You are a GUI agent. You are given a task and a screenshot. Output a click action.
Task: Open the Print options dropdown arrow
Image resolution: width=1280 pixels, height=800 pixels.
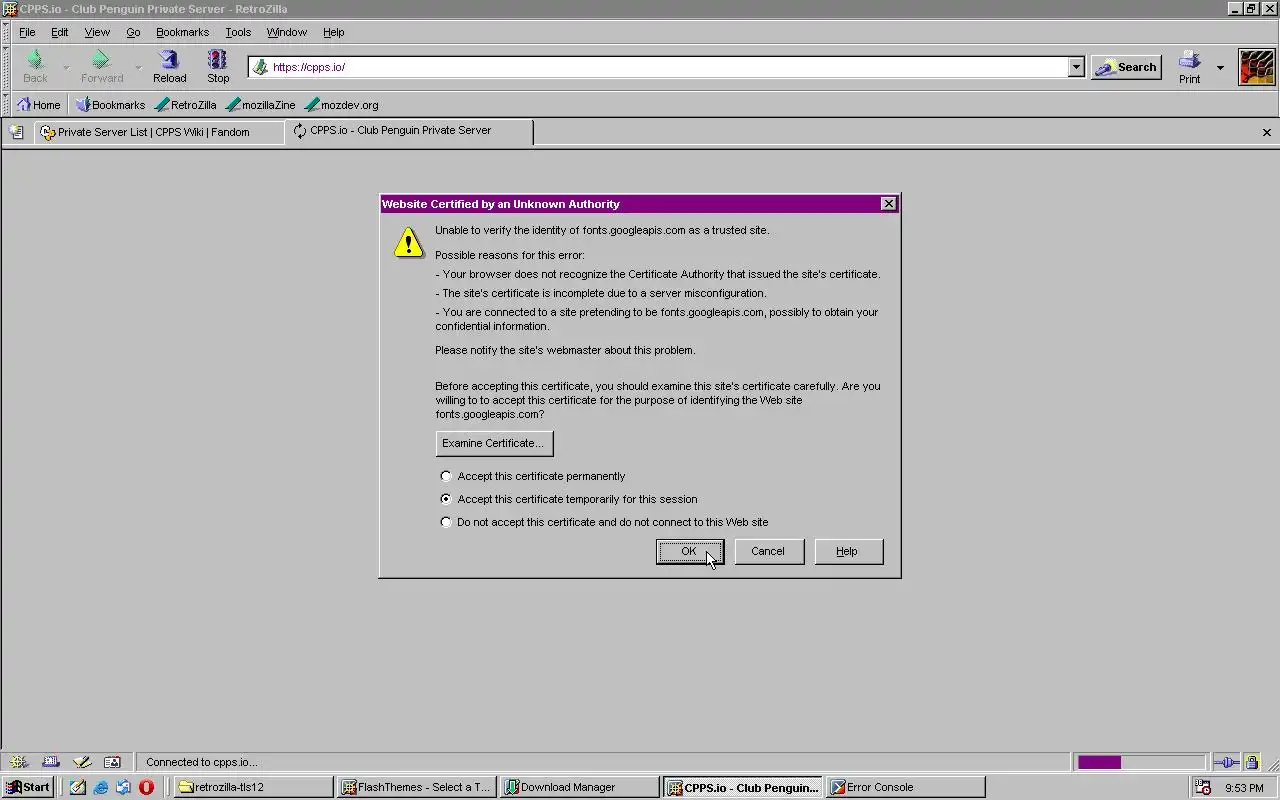click(1220, 67)
